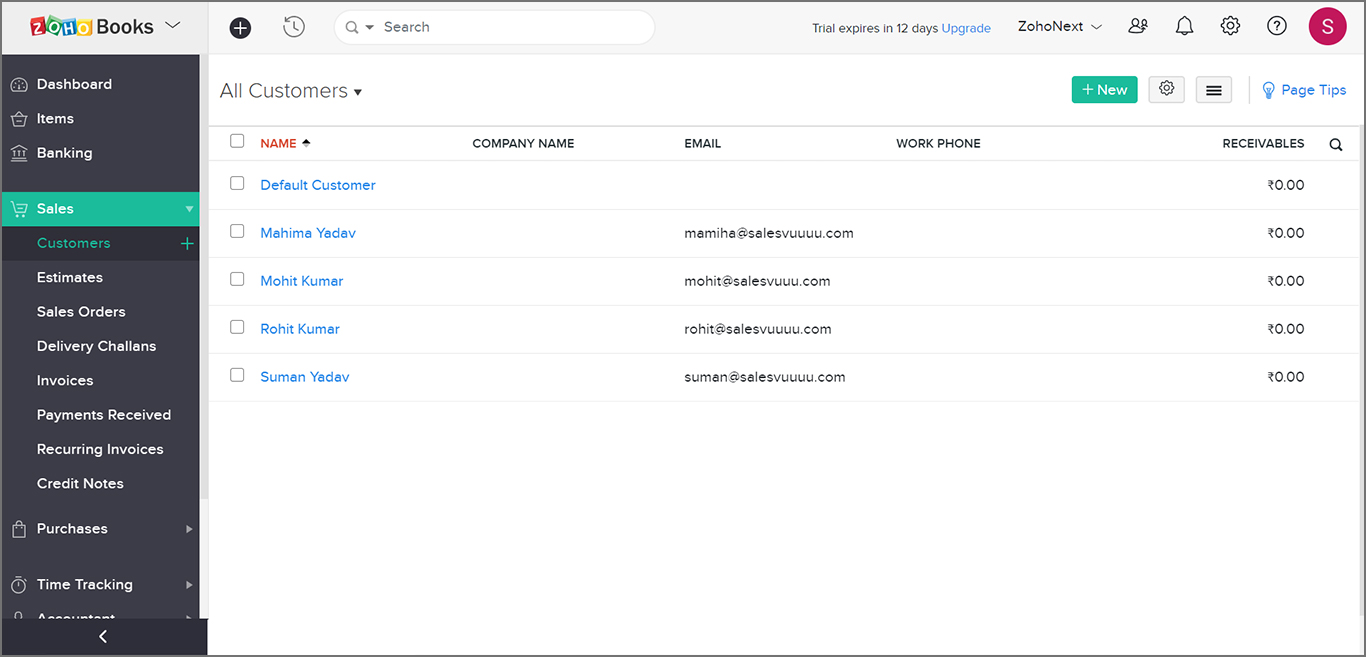The image size is (1366, 657).
Task: Click the search icon in table header
Action: [1336, 144]
